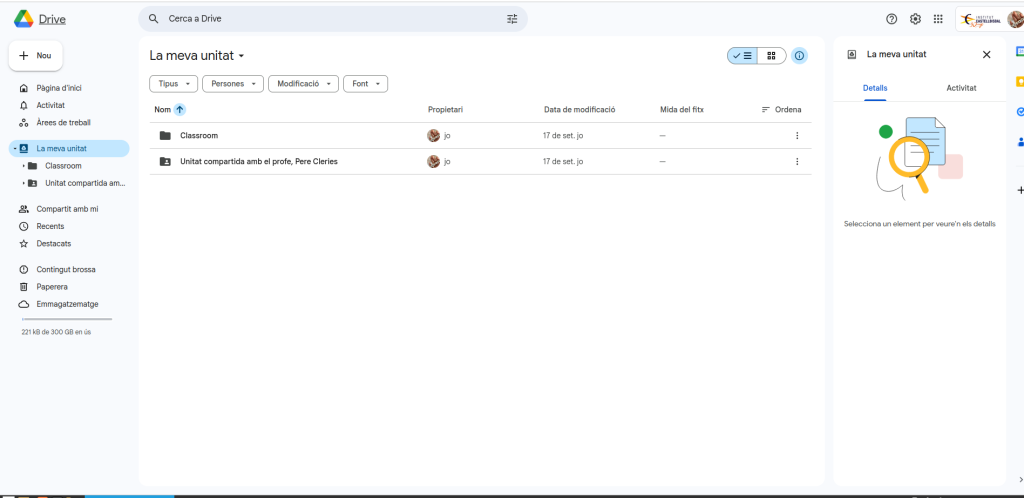Screen dimensions: 1024x498
Task: Click the Nou button
Action: click(36, 56)
